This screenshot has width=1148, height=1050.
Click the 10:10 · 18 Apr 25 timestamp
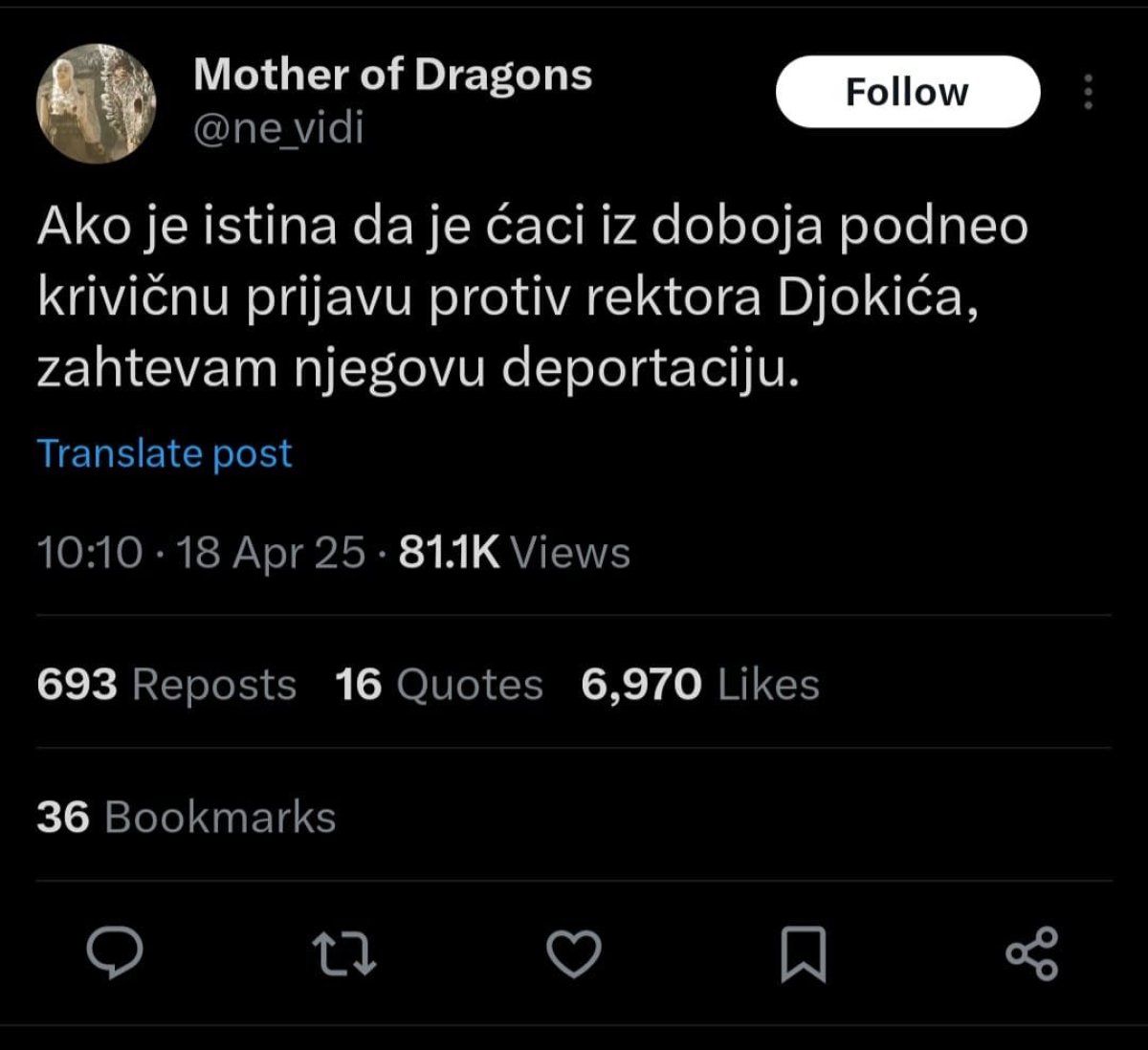click(x=201, y=553)
